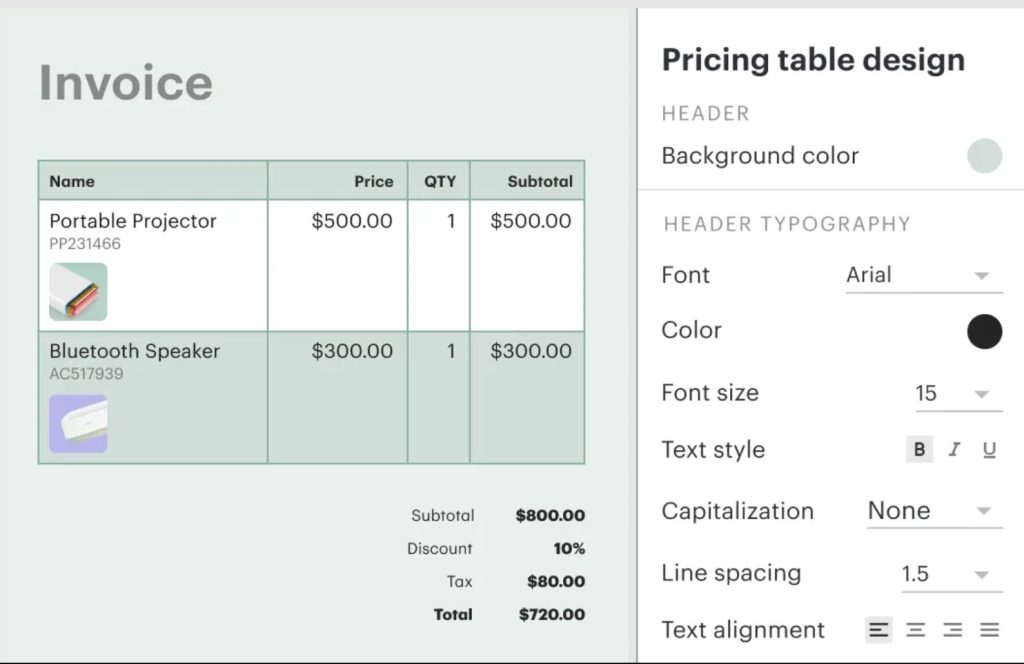
Task: Open the black typography Color swatch
Action: [984, 331]
